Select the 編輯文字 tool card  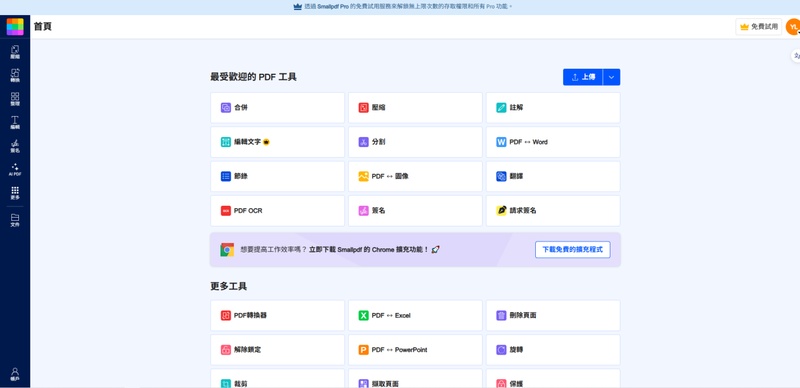[278, 142]
